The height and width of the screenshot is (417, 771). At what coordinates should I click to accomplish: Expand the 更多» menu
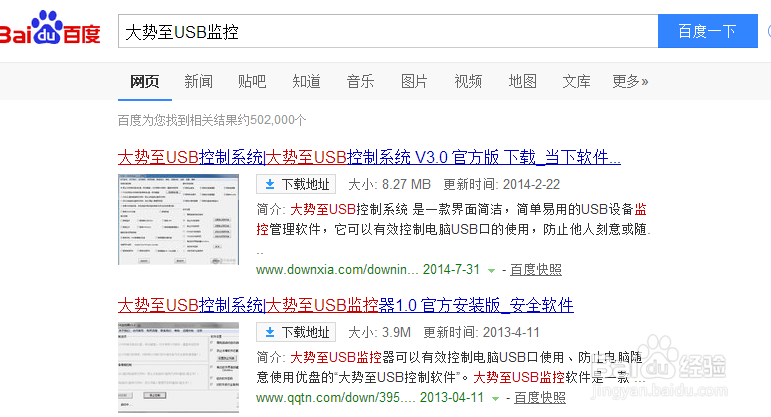[x=630, y=81]
